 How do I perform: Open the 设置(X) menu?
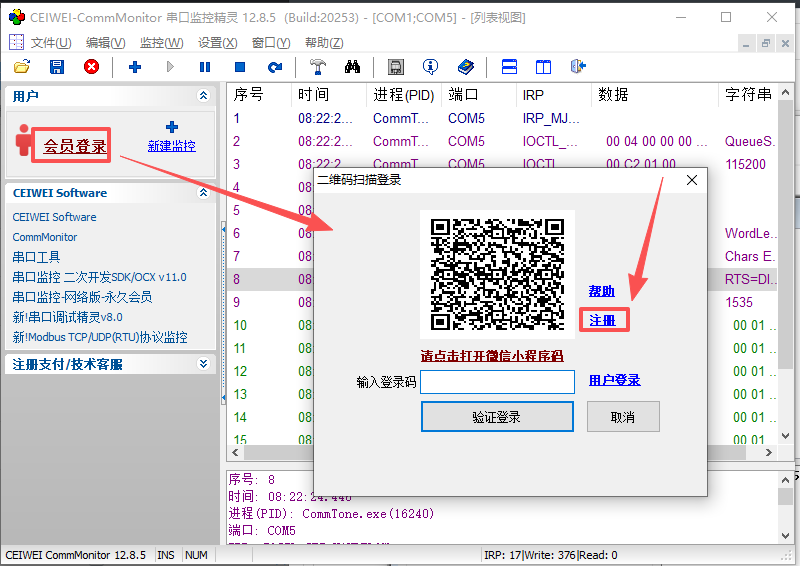pos(217,42)
